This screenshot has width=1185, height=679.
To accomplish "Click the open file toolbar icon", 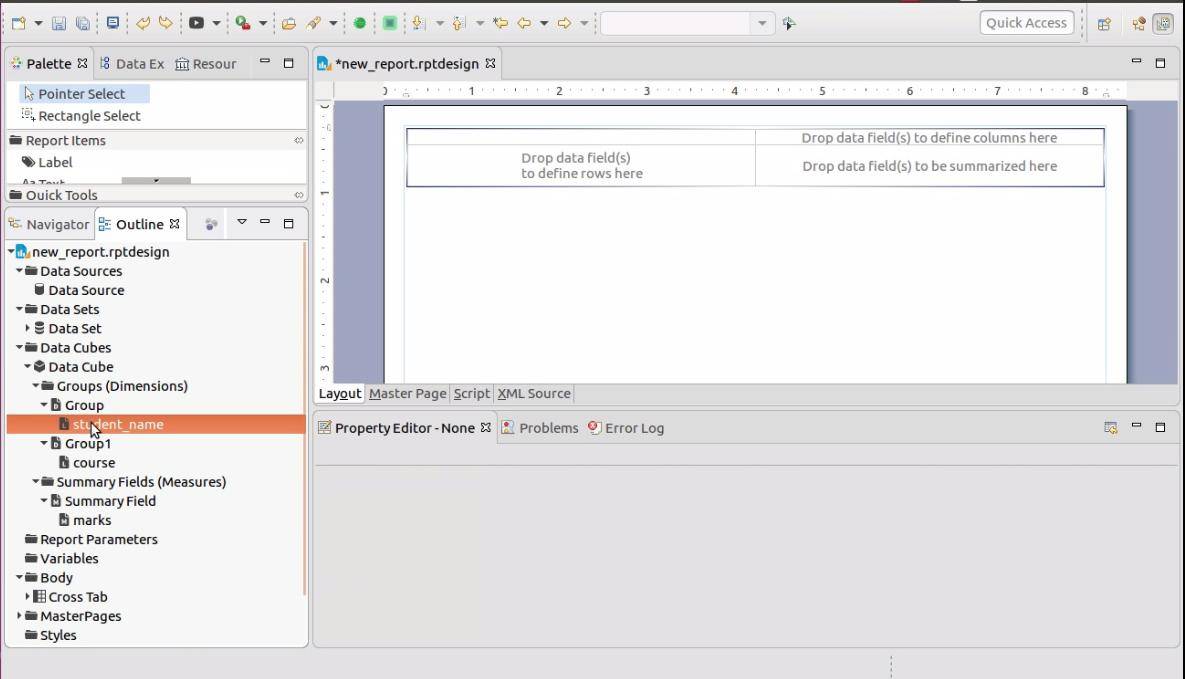I will 288,22.
